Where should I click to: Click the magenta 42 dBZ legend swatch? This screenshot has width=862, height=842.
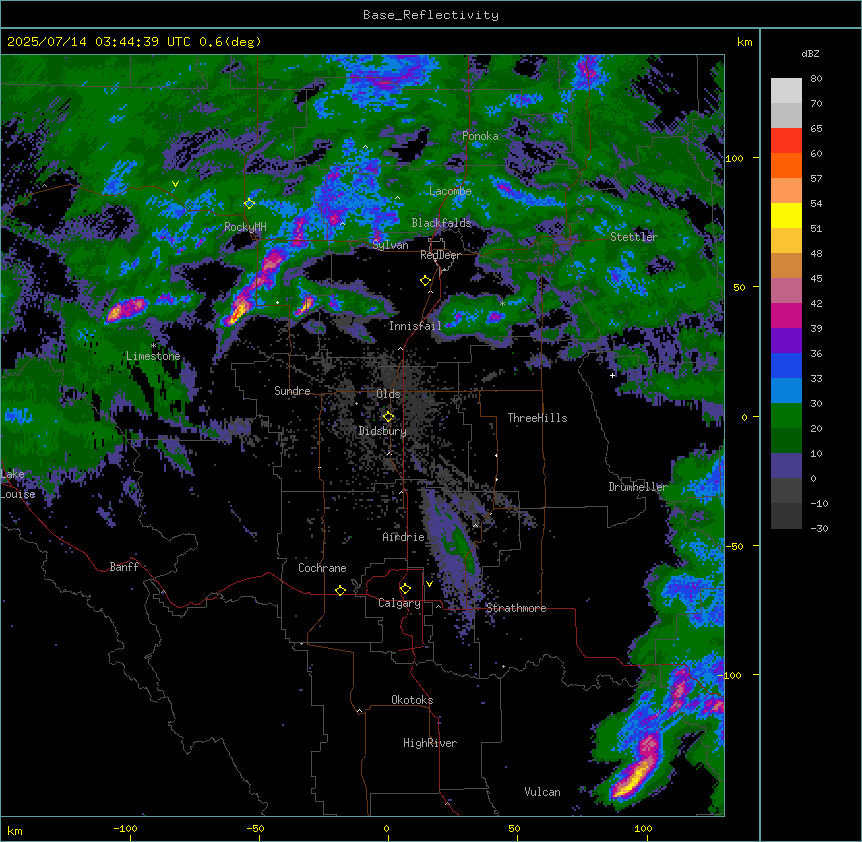(x=786, y=315)
